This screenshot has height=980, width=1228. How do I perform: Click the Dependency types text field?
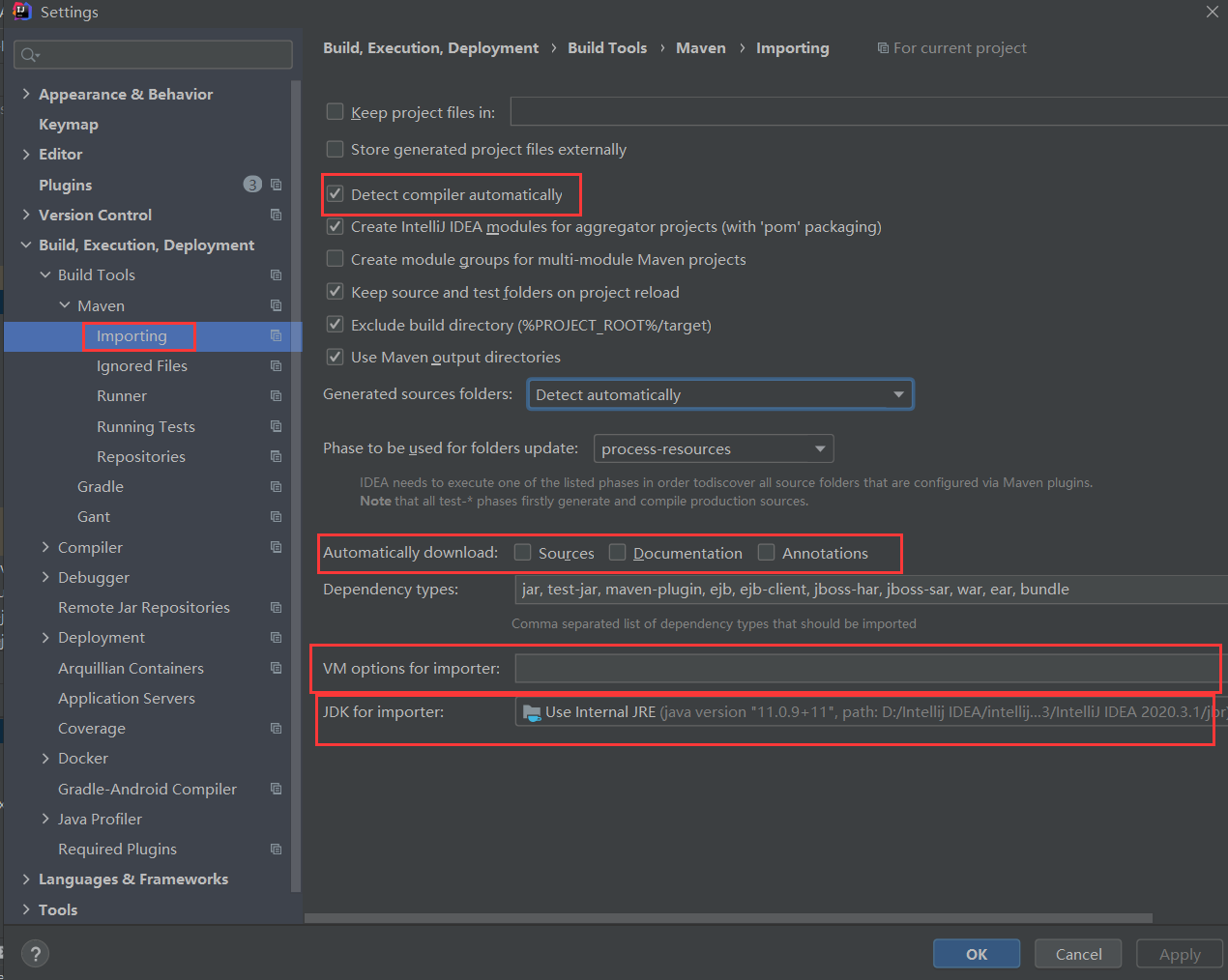871,590
